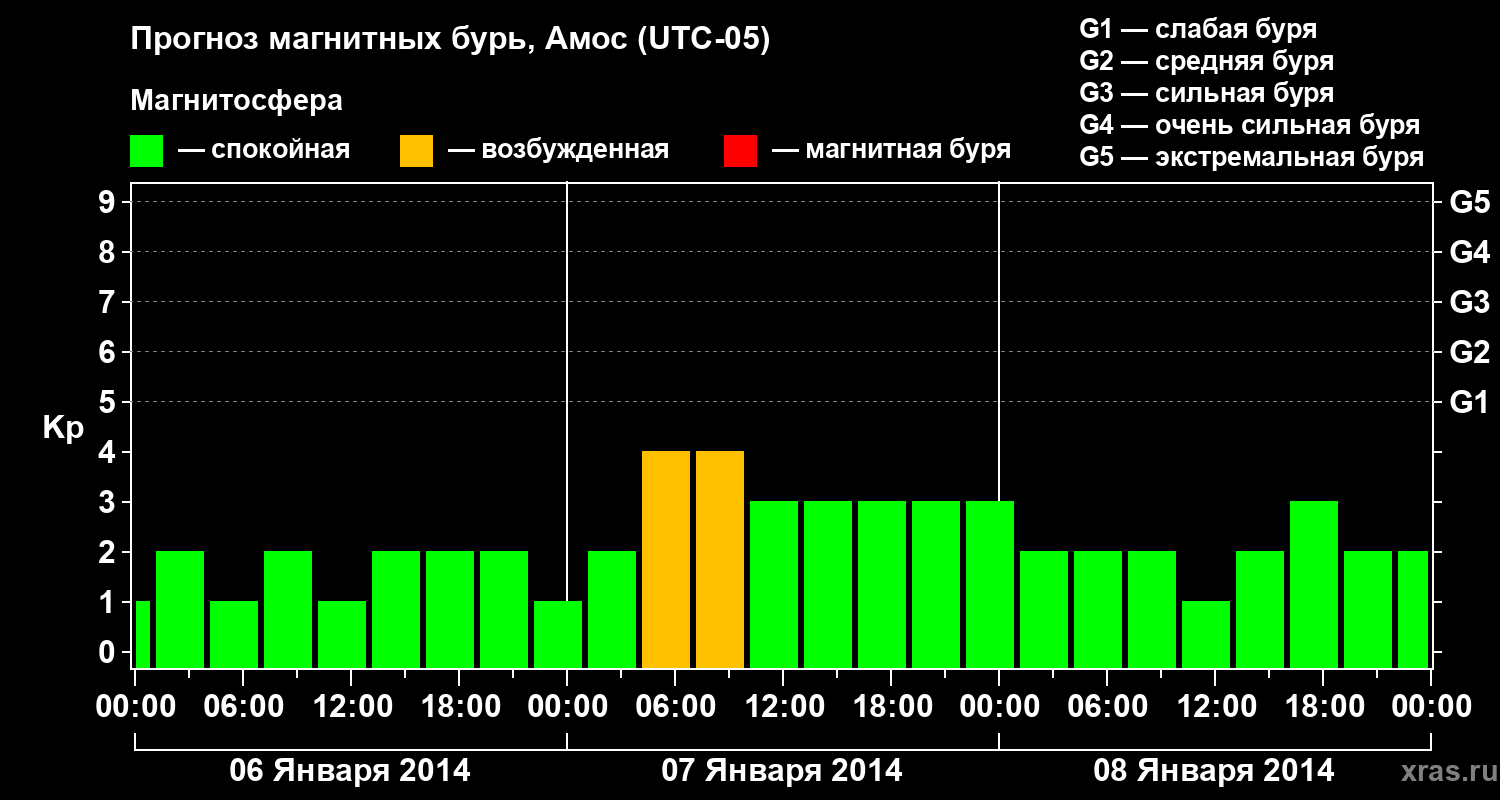Click the red 'магнитная буря' legend swatch

tap(740, 151)
